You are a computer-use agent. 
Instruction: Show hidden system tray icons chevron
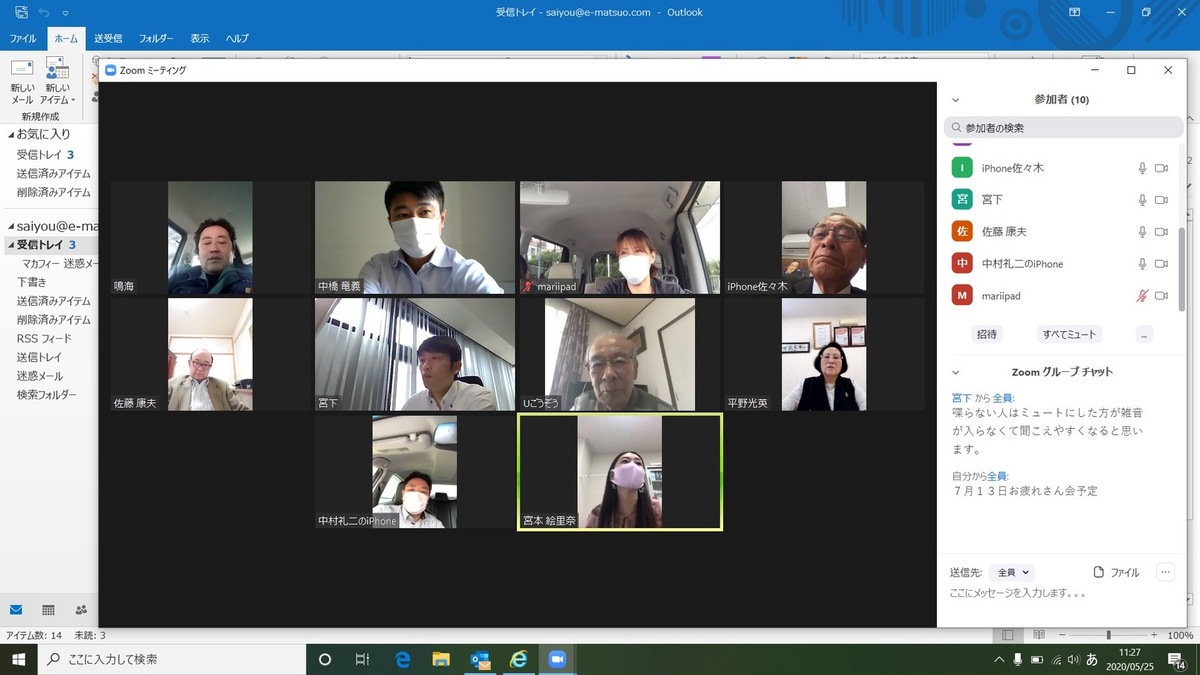(999, 660)
